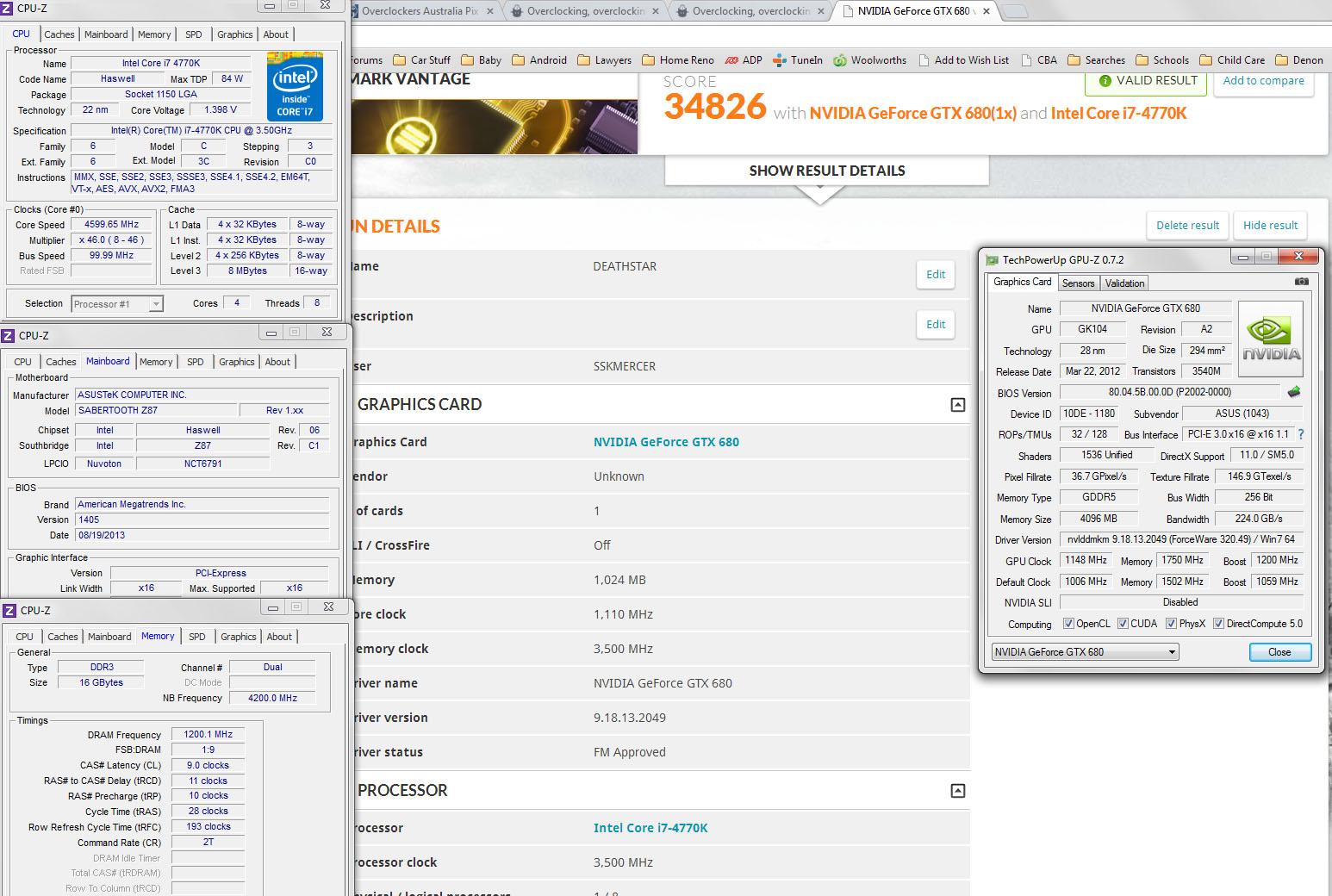The width and height of the screenshot is (1332, 896).
Task: Open the ADP bookmark
Action: (744, 60)
